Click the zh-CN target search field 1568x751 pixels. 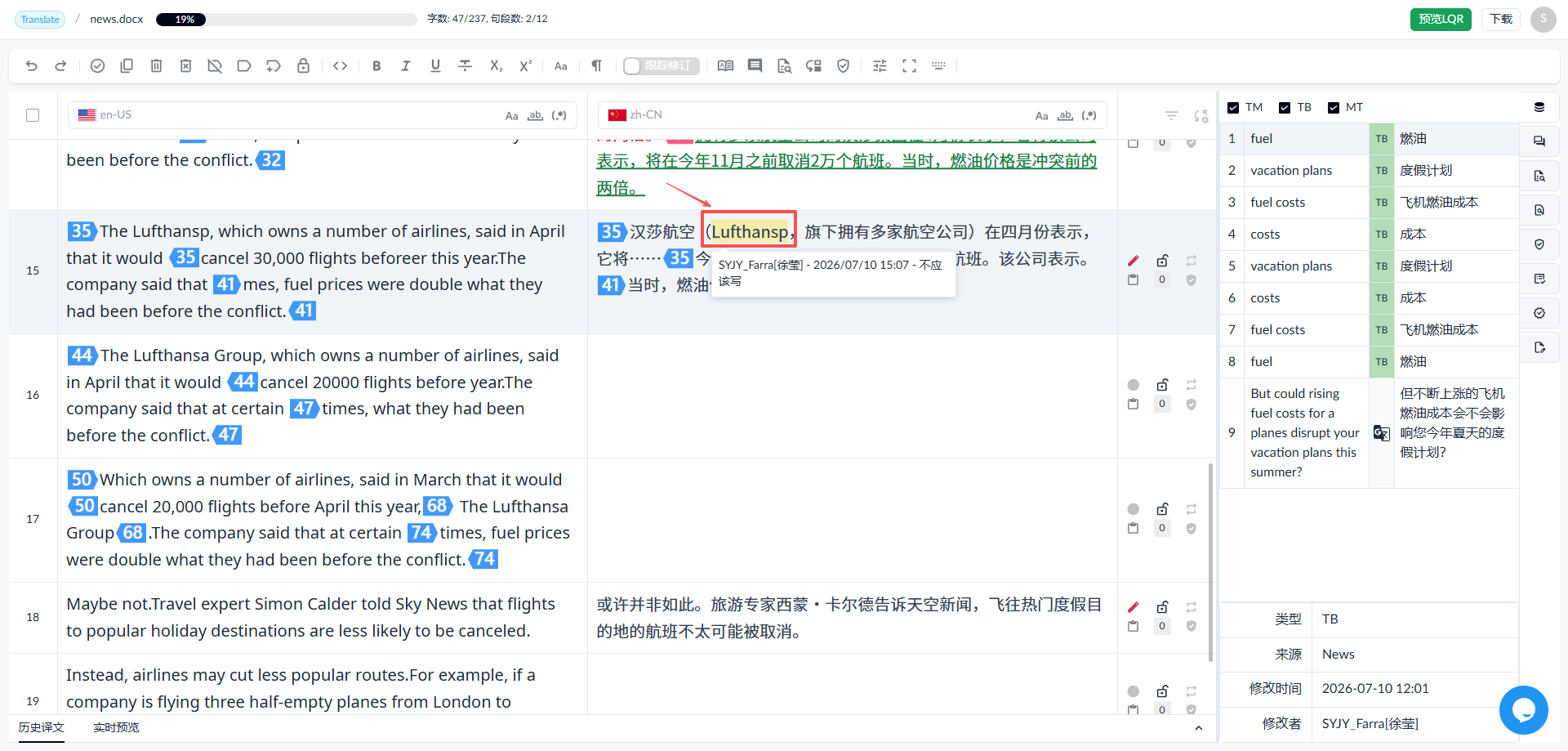pyautogui.click(x=853, y=115)
